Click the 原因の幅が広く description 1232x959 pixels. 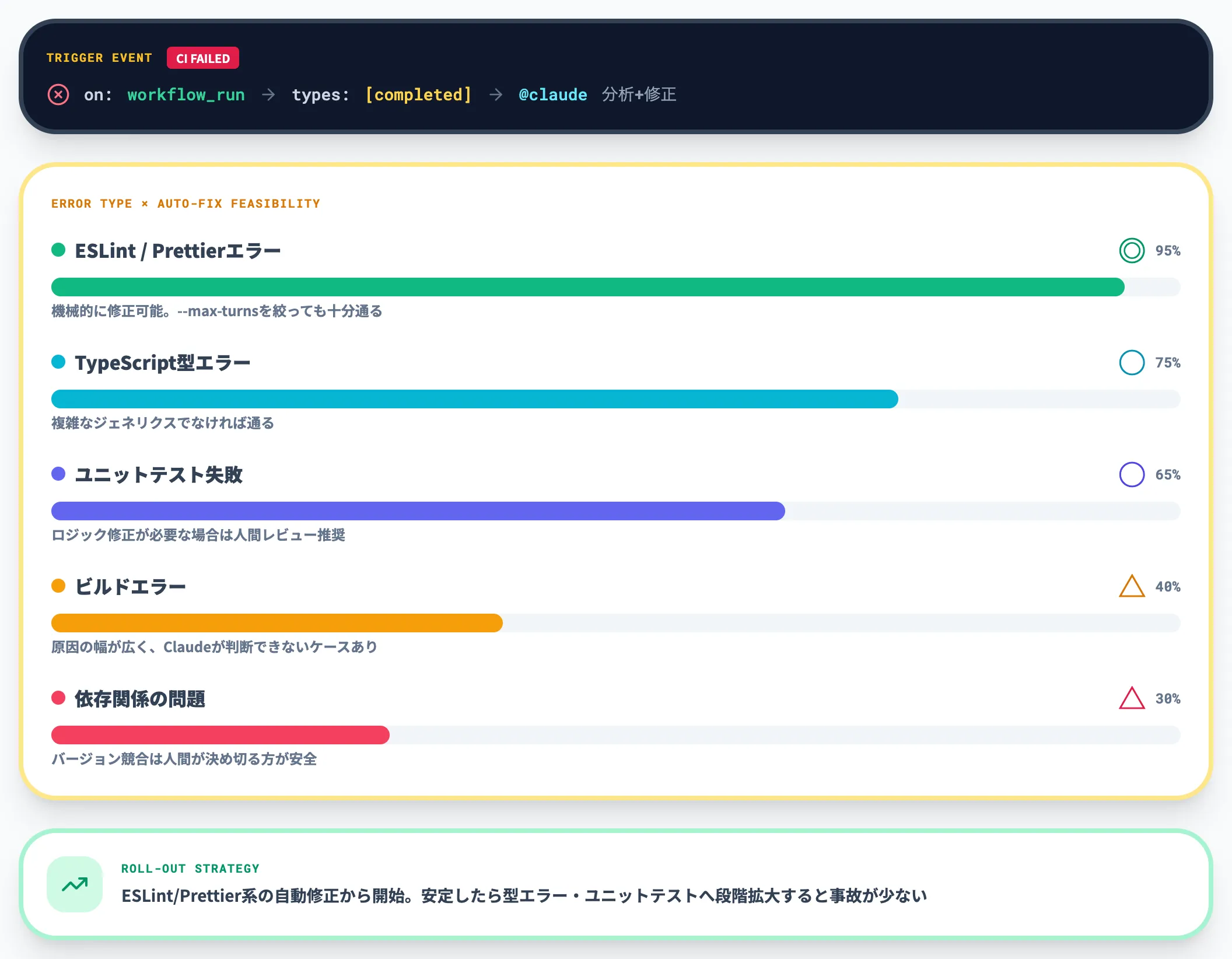(215, 647)
